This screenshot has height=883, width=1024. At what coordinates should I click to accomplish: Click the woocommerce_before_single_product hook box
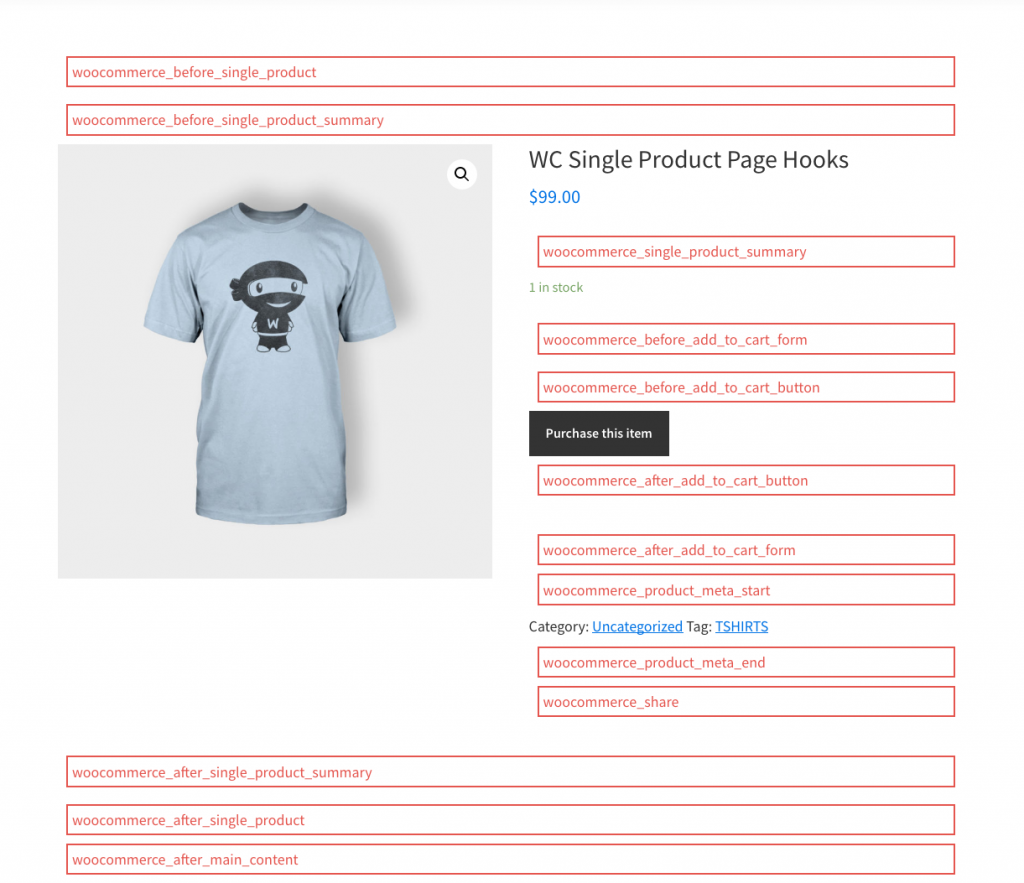coord(511,72)
